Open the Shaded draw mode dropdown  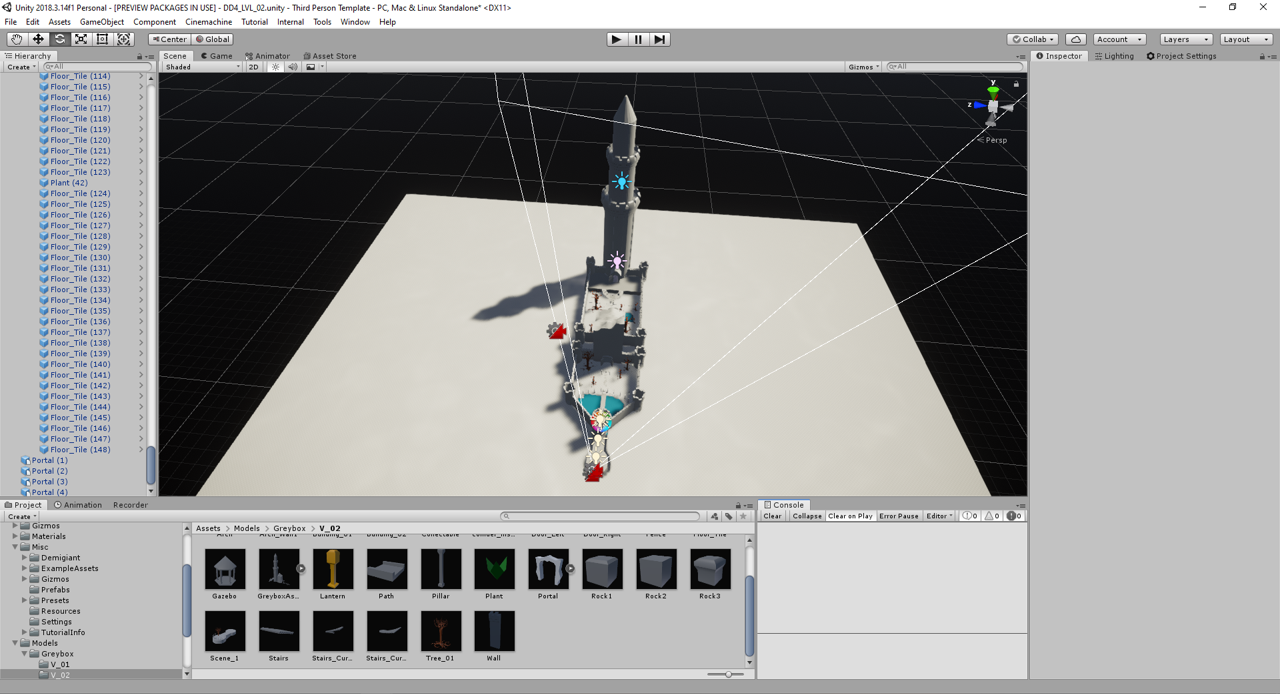coord(201,67)
